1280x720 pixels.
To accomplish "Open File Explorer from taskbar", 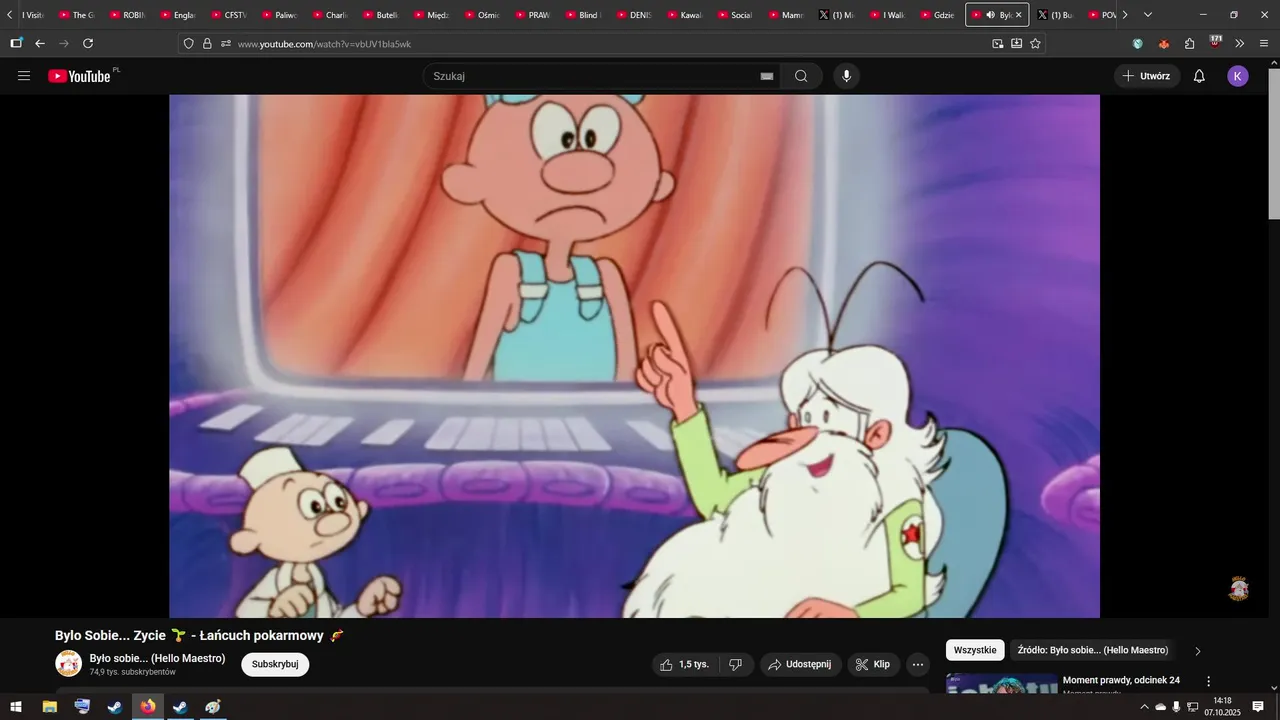I will (49, 707).
